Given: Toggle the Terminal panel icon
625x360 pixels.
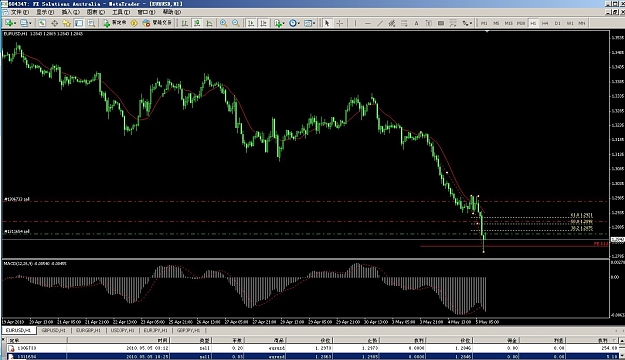Looking at the screenshot, I should coord(79,23).
